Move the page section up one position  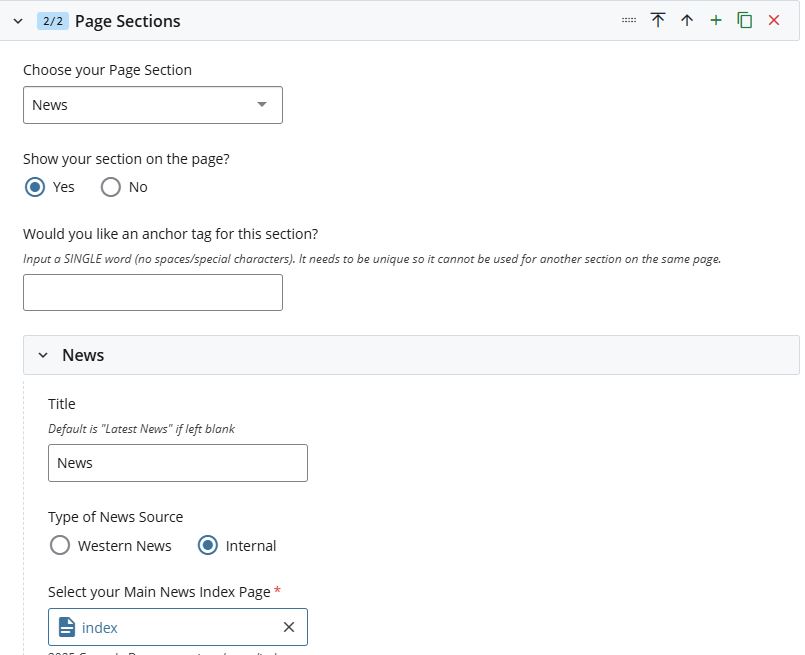[687, 20]
